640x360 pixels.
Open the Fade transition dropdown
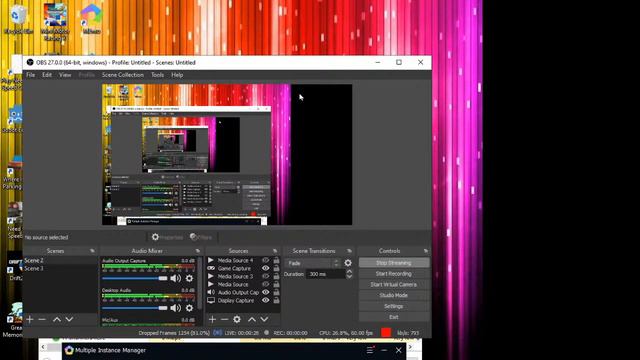point(312,263)
